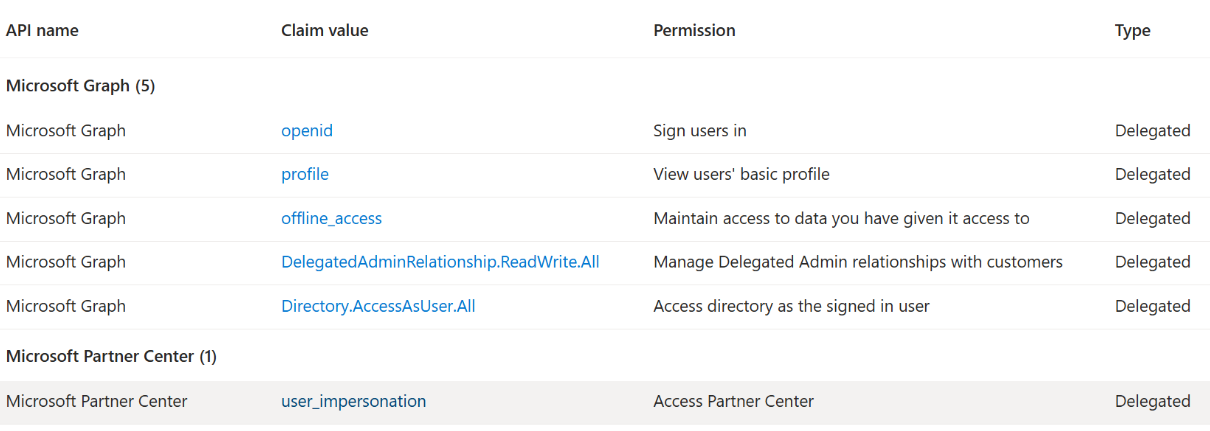This screenshot has width=1210, height=431.
Task: Click Microsoft Graph name in Directory.AccessAsUser.All row
Action: click(x=66, y=306)
